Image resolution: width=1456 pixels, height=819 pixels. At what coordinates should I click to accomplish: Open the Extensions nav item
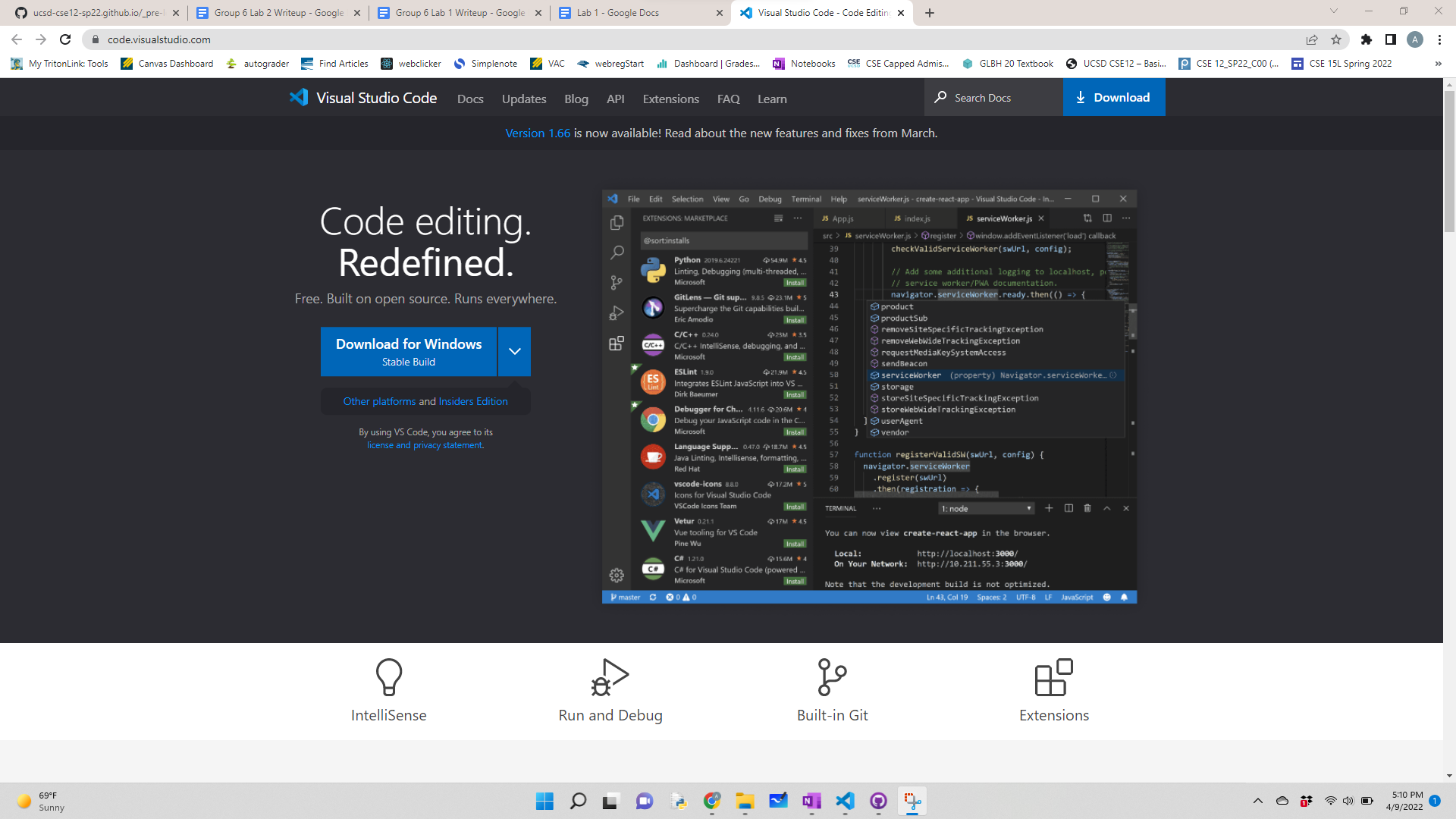click(x=671, y=99)
